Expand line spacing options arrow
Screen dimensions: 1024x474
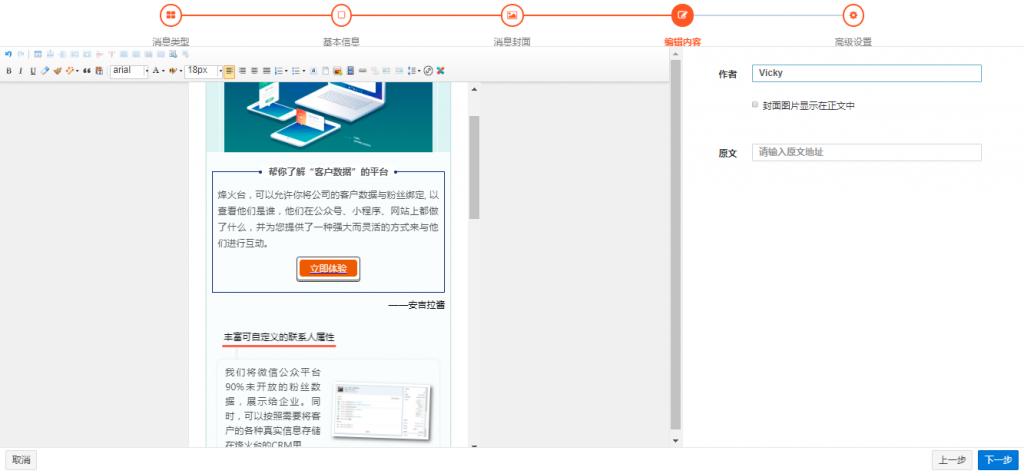419,71
